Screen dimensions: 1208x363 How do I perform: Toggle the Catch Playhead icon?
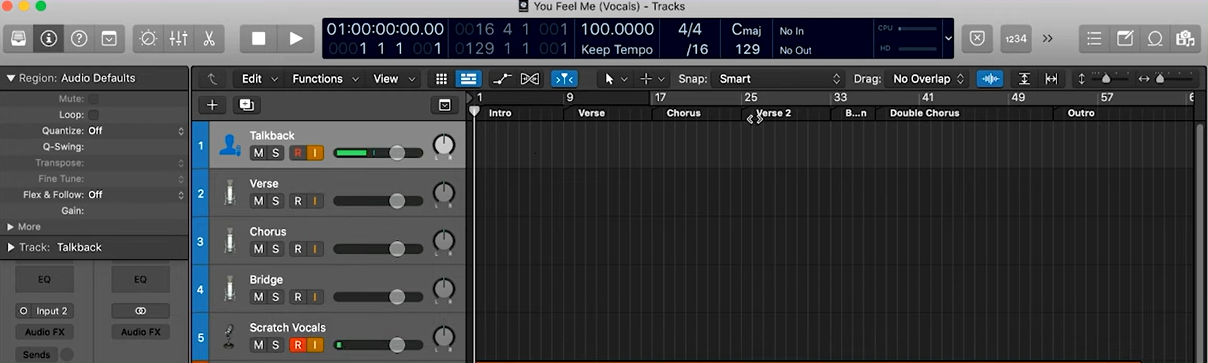pos(564,78)
